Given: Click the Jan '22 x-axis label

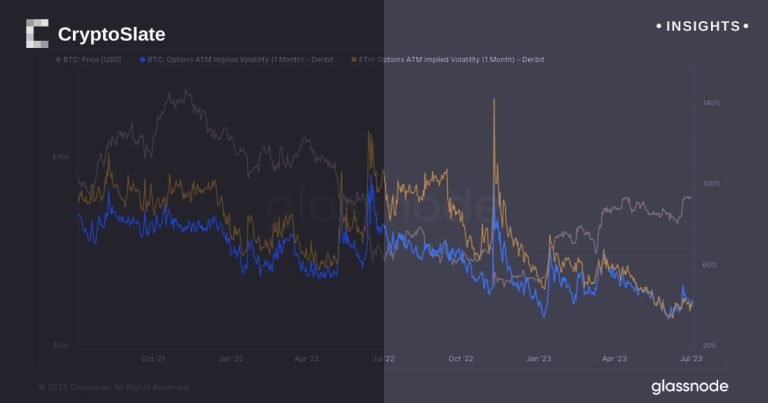Looking at the screenshot, I should 231,357.
